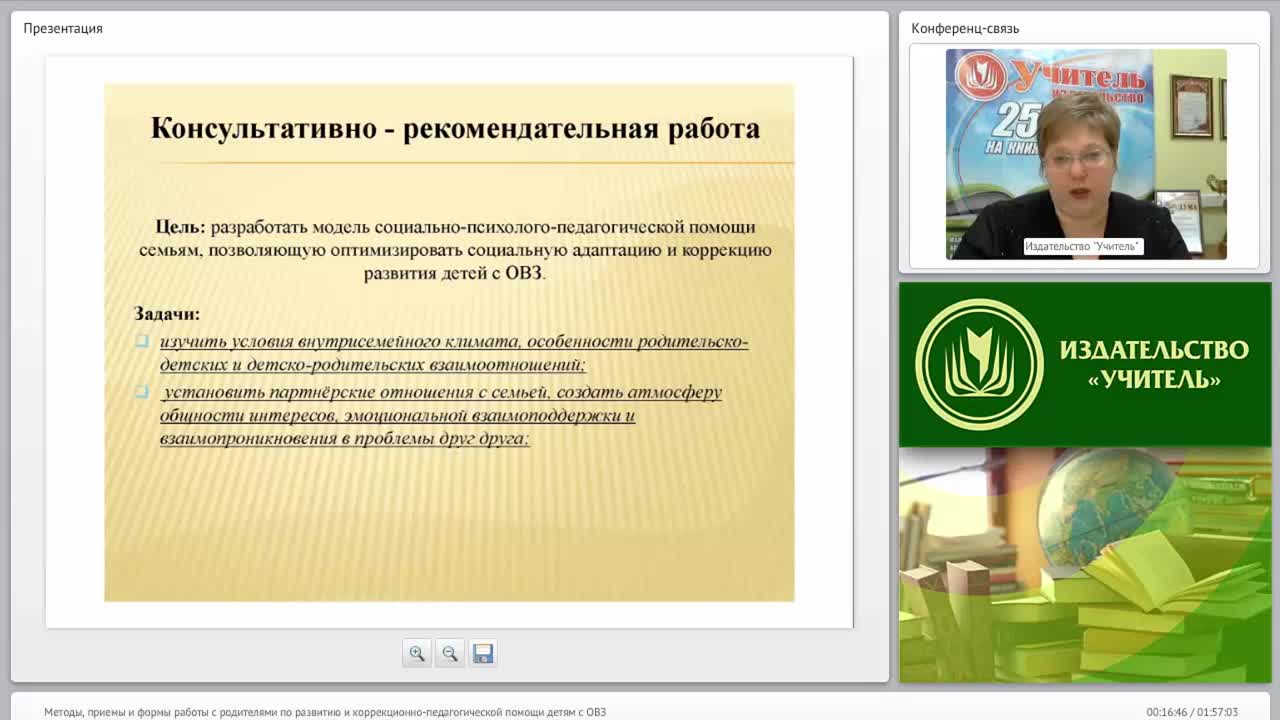1280x720 pixels.
Task: Click the elapsed time 00:16:46 counter
Action: tap(1166, 712)
